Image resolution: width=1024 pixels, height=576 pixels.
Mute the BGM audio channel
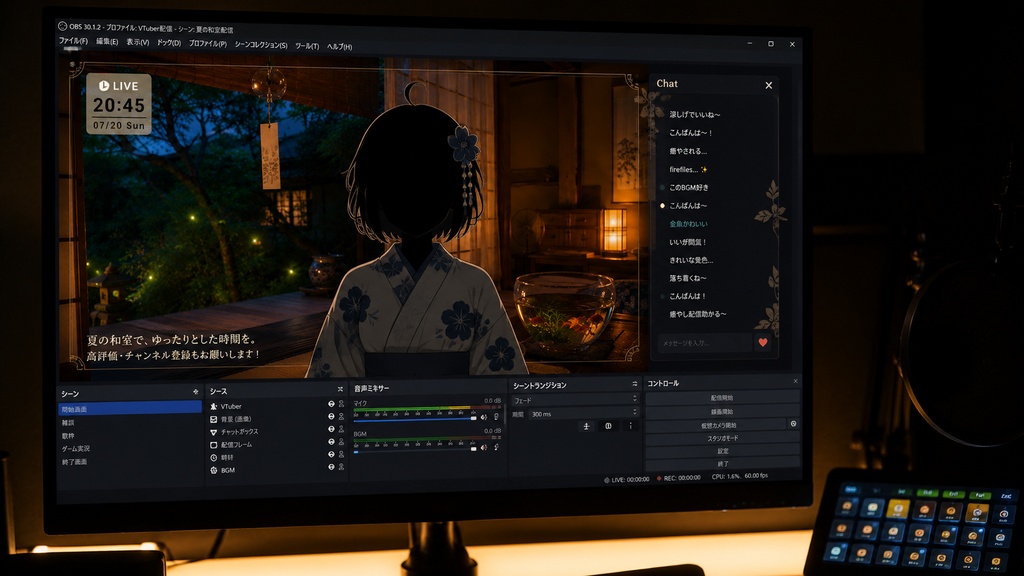(x=484, y=448)
